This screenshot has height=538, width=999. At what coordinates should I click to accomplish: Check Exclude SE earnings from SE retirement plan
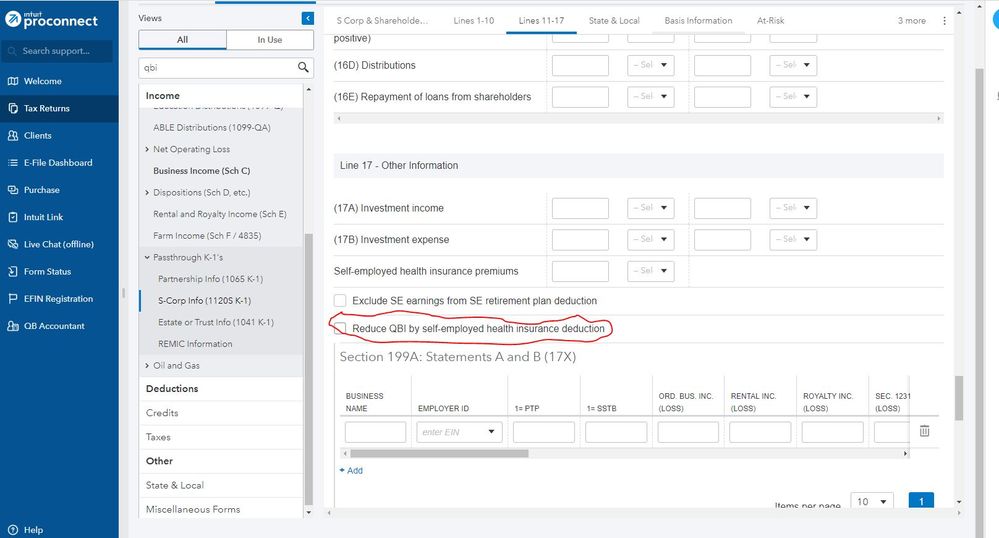pos(340,301)
